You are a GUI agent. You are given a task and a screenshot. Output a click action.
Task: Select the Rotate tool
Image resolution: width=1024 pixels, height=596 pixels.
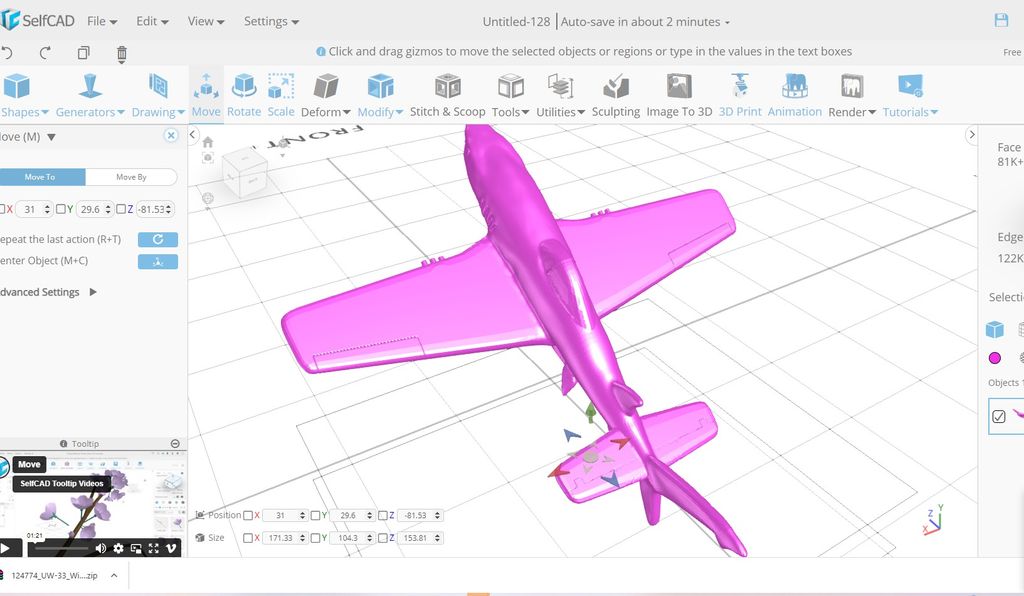pos(243,95)
